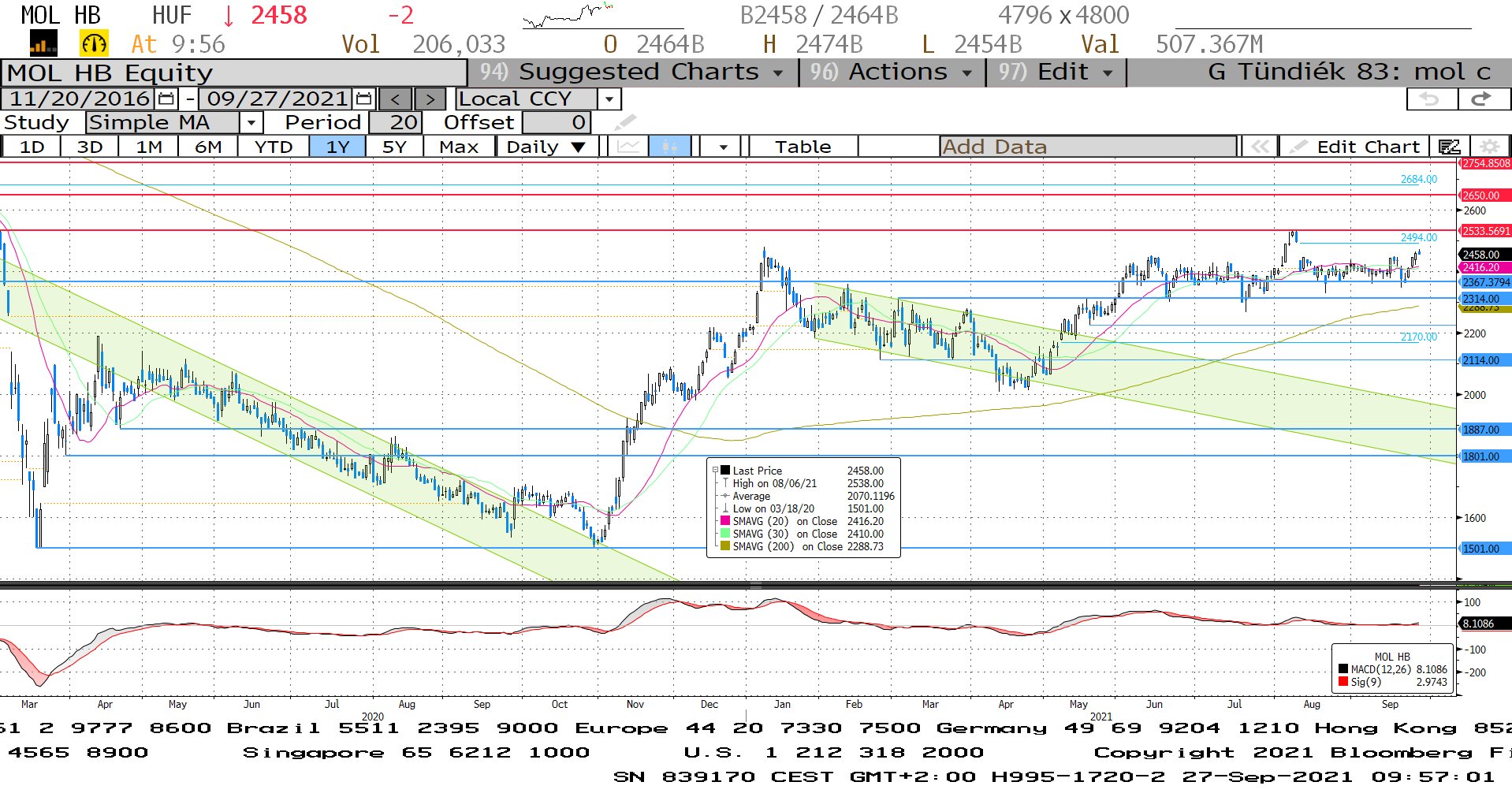Click the Add Data input field
The image size is (1512, 808).
(1088, 147)
